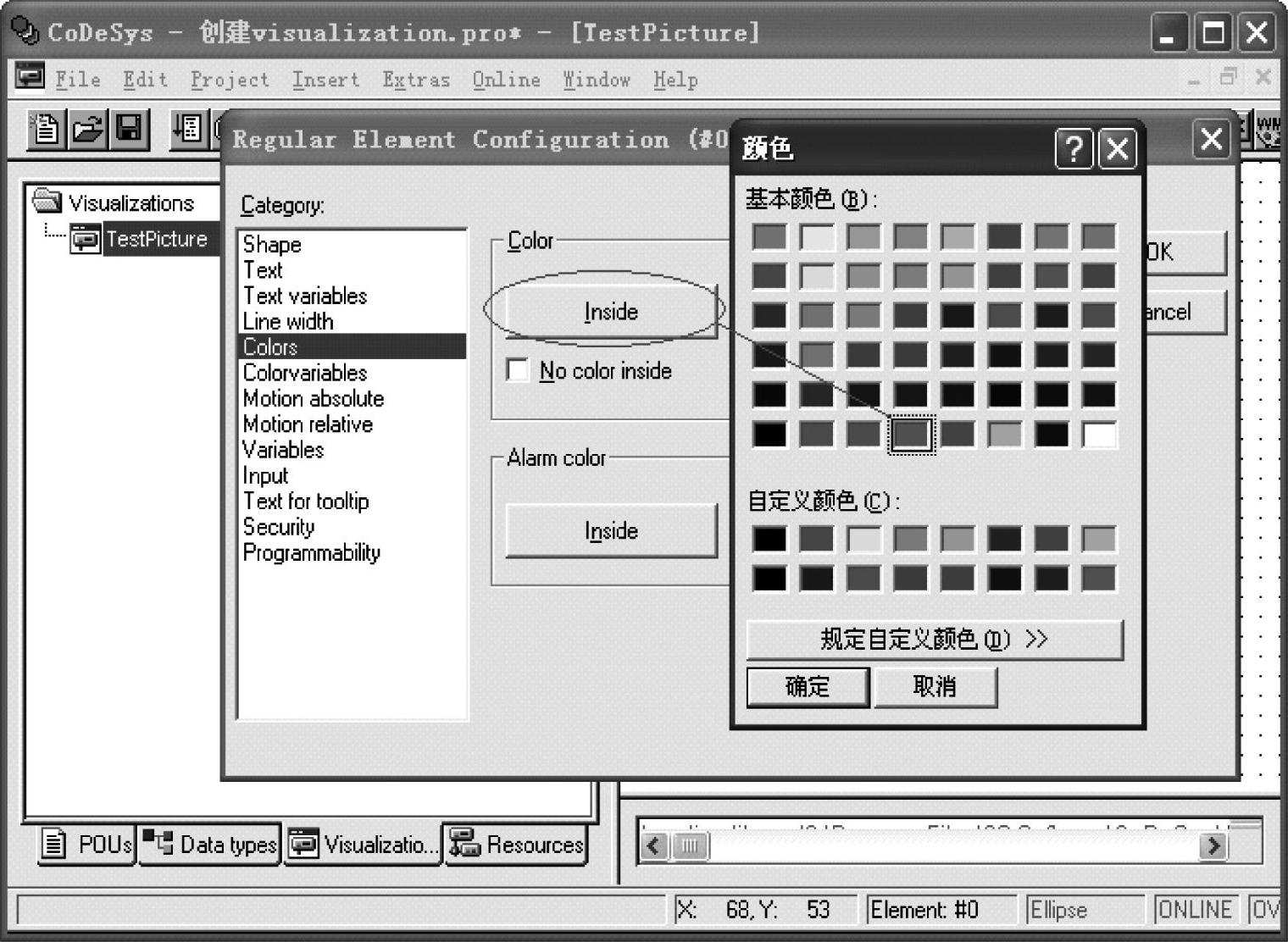Click the Ellipse status bar field
Image resolution: width=1288 pixels, height=942 pixels.
[x=1085, y=910]
